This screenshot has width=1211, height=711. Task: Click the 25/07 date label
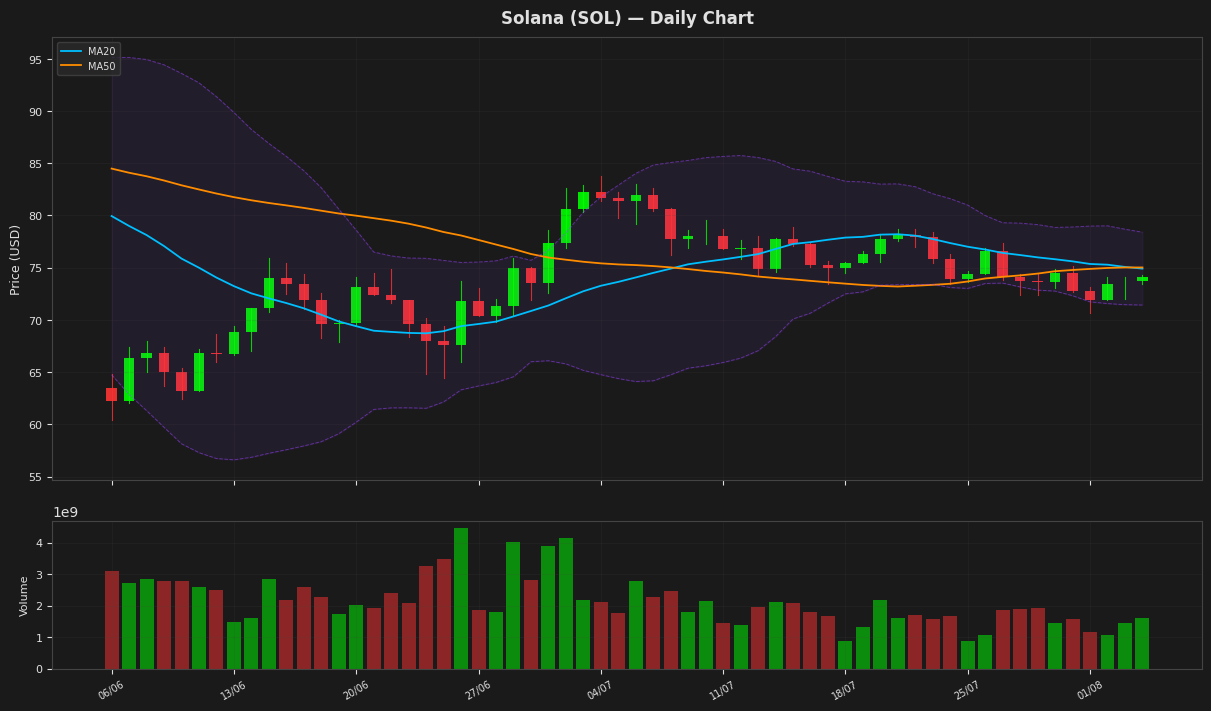click(x=967, y=690)
